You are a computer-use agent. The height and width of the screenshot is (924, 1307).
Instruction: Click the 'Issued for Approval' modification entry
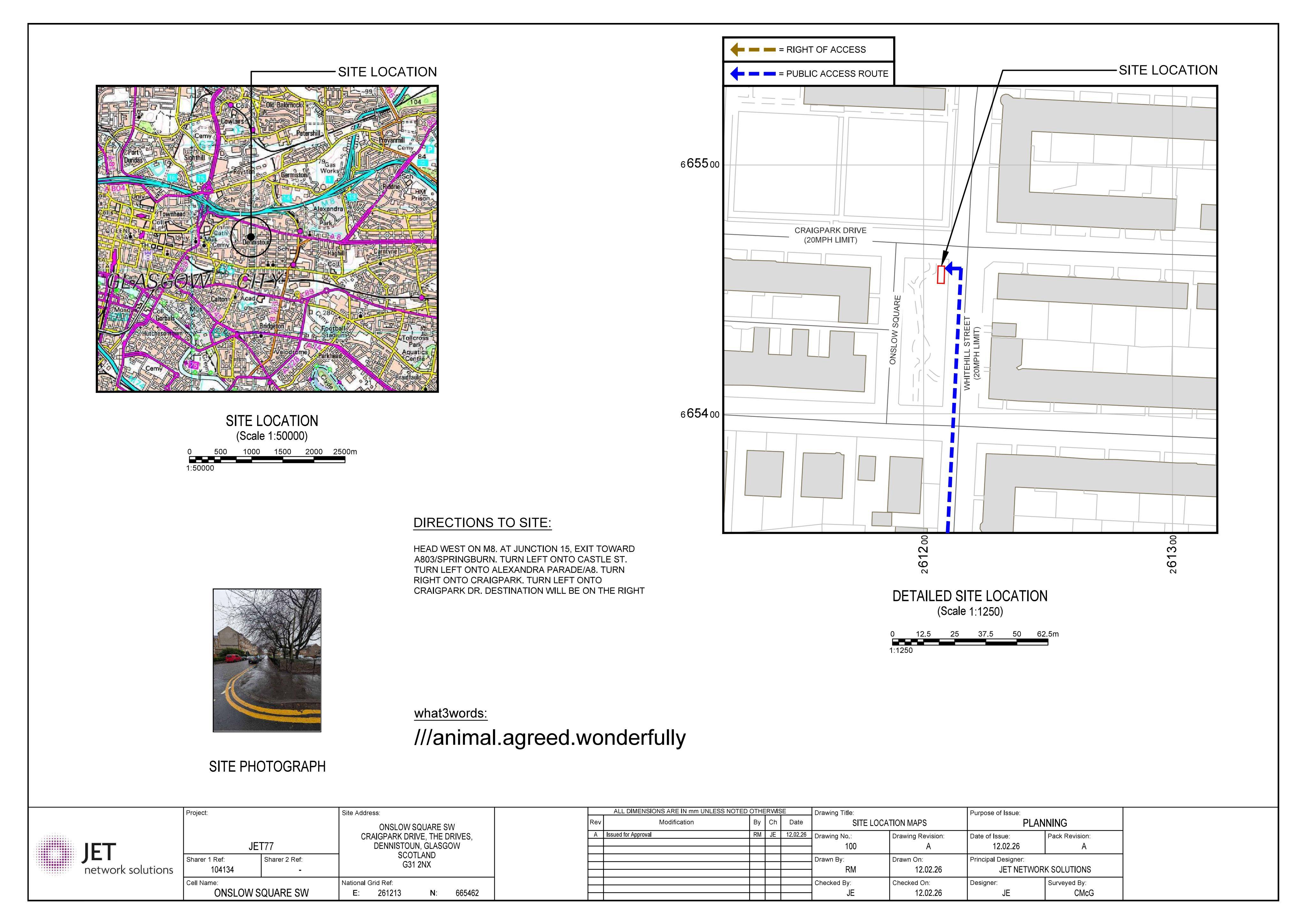point(629,835)
